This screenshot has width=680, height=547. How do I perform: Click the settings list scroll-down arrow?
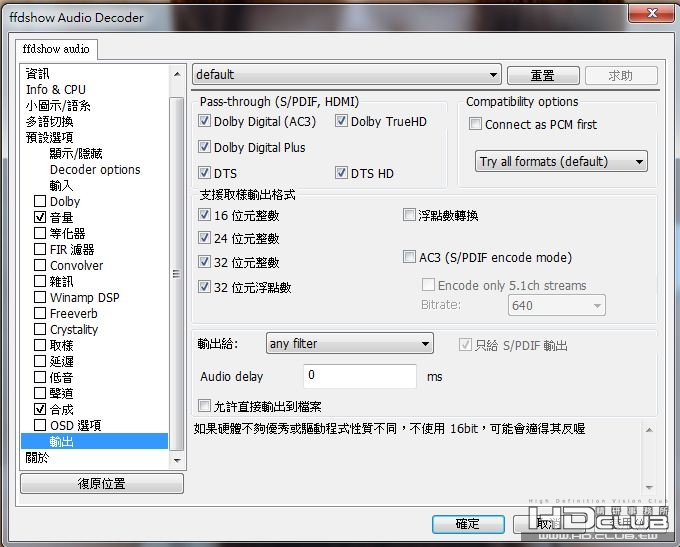click(x=177, y=460)
